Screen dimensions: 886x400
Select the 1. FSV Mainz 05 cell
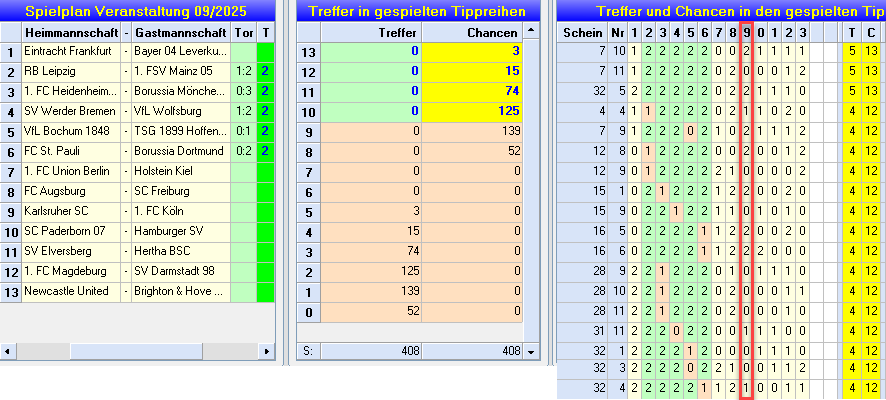tap(181, 72)
